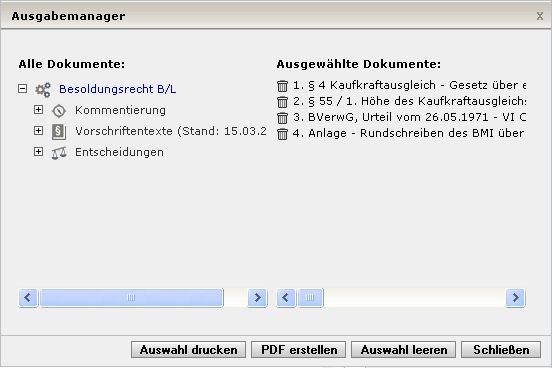Empty the selection with Auswahl leeren
The image size is (552, 368).
pyautogui.click(x=403, y=350)
